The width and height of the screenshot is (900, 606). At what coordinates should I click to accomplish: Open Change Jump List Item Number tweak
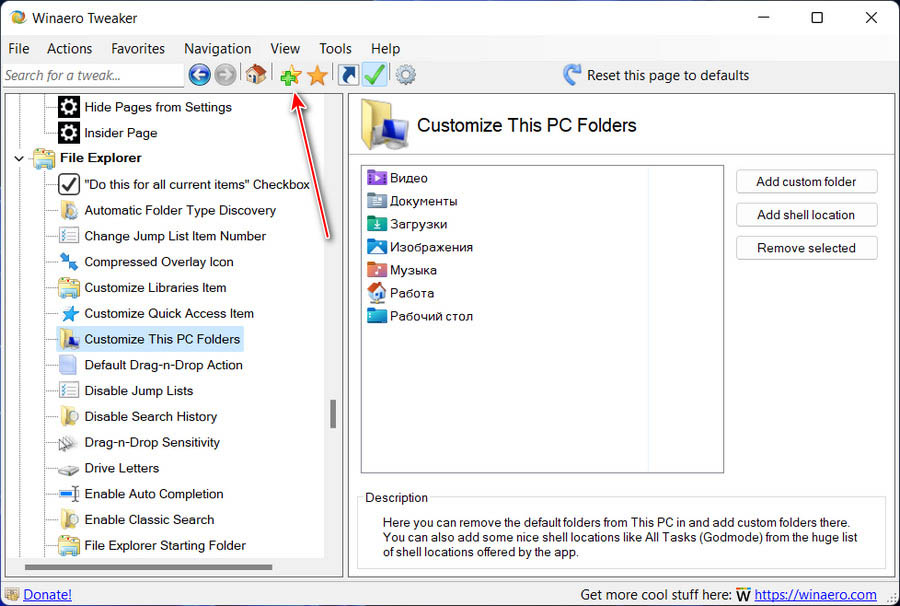[175, 236]
